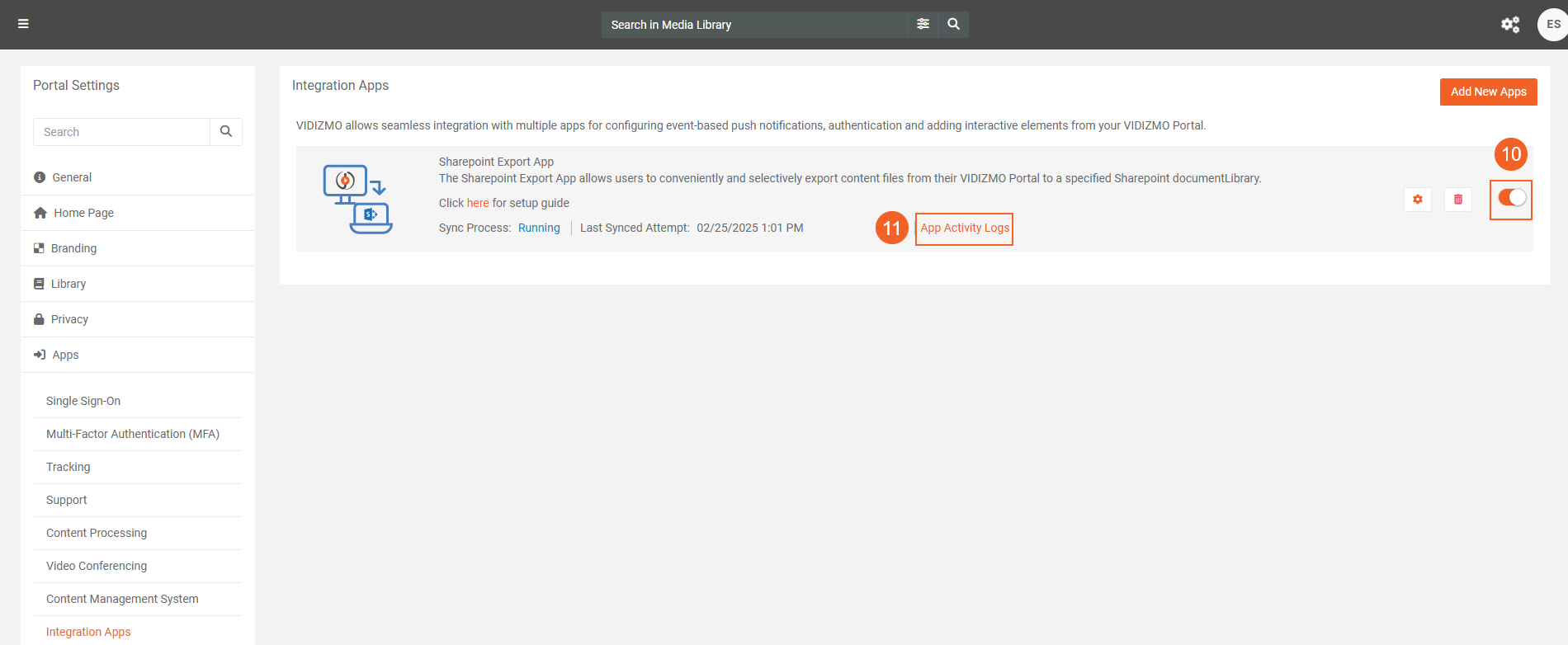The image size is (1568, 645).
Task: Click the search filter options icon
Action: (x=923, y=24)
